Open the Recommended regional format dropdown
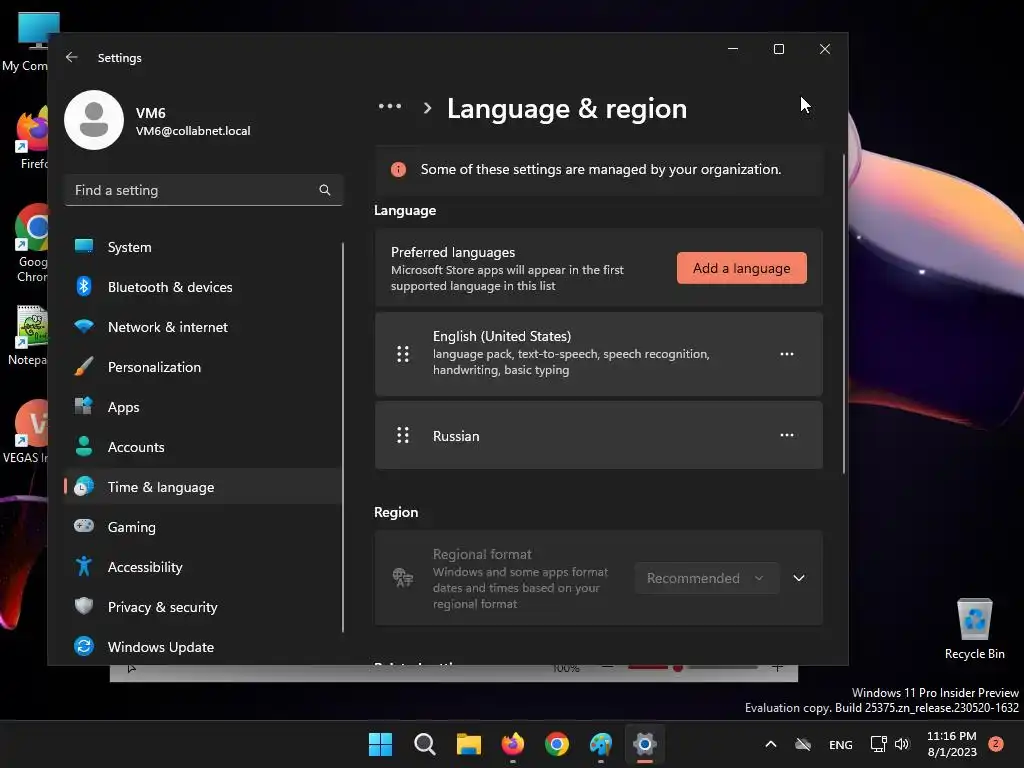1024x768 pixels. click(x=707, y=579)
